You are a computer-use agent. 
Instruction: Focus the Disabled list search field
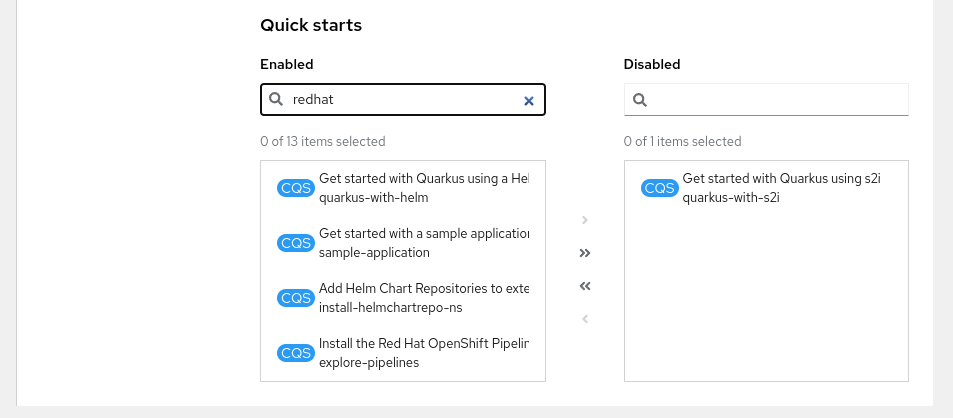(x=775, y=100)
